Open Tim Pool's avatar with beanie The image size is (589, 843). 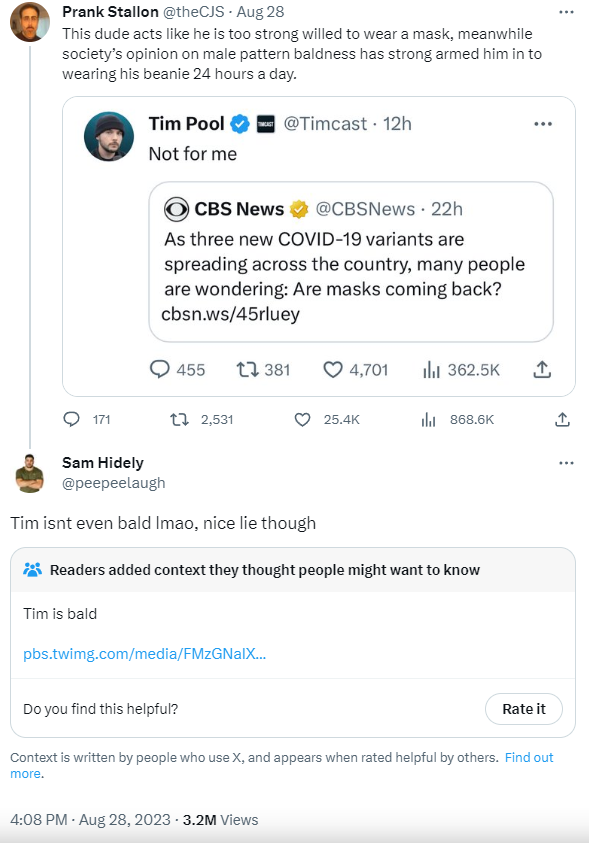[109, 137]
